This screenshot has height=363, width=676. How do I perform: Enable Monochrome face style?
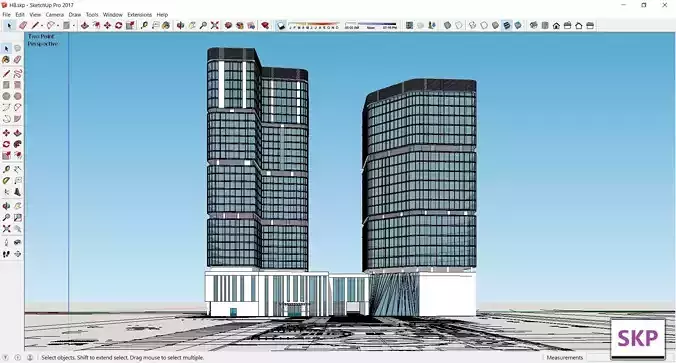coord(518,25)
